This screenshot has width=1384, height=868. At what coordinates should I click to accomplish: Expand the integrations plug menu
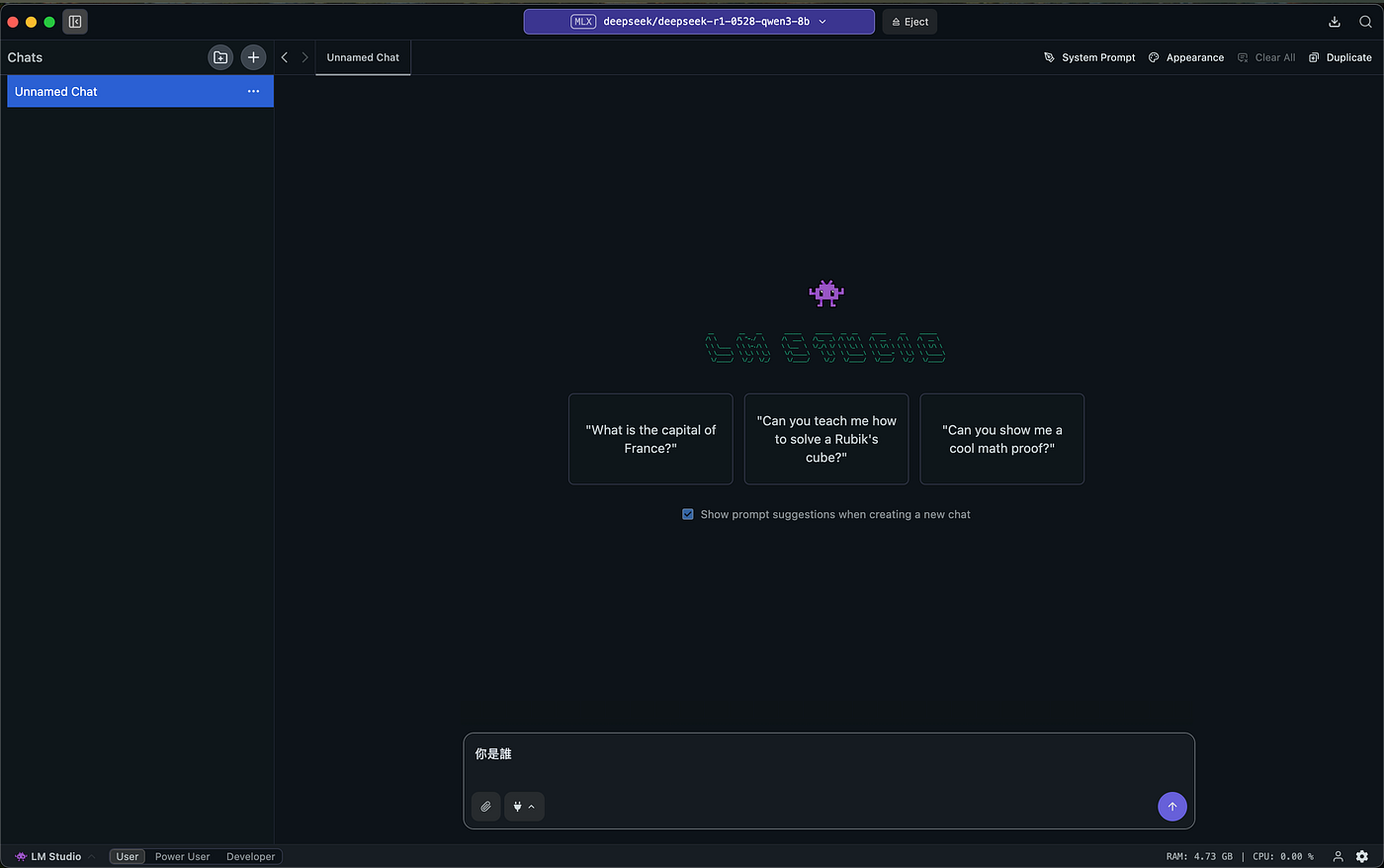(x=524, y=807)
